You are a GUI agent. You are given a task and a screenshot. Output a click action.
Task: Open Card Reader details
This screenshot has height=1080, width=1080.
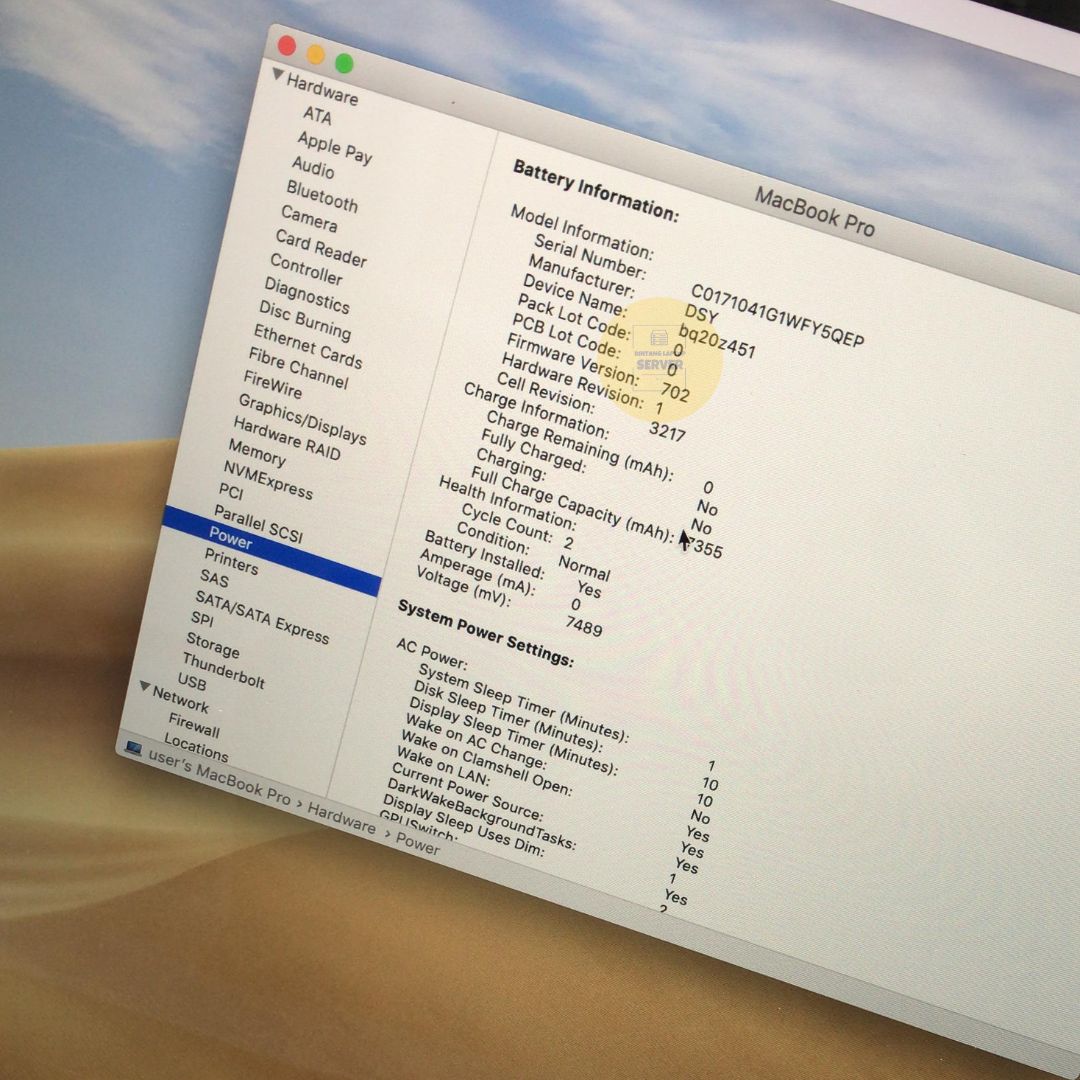point(321,248)
